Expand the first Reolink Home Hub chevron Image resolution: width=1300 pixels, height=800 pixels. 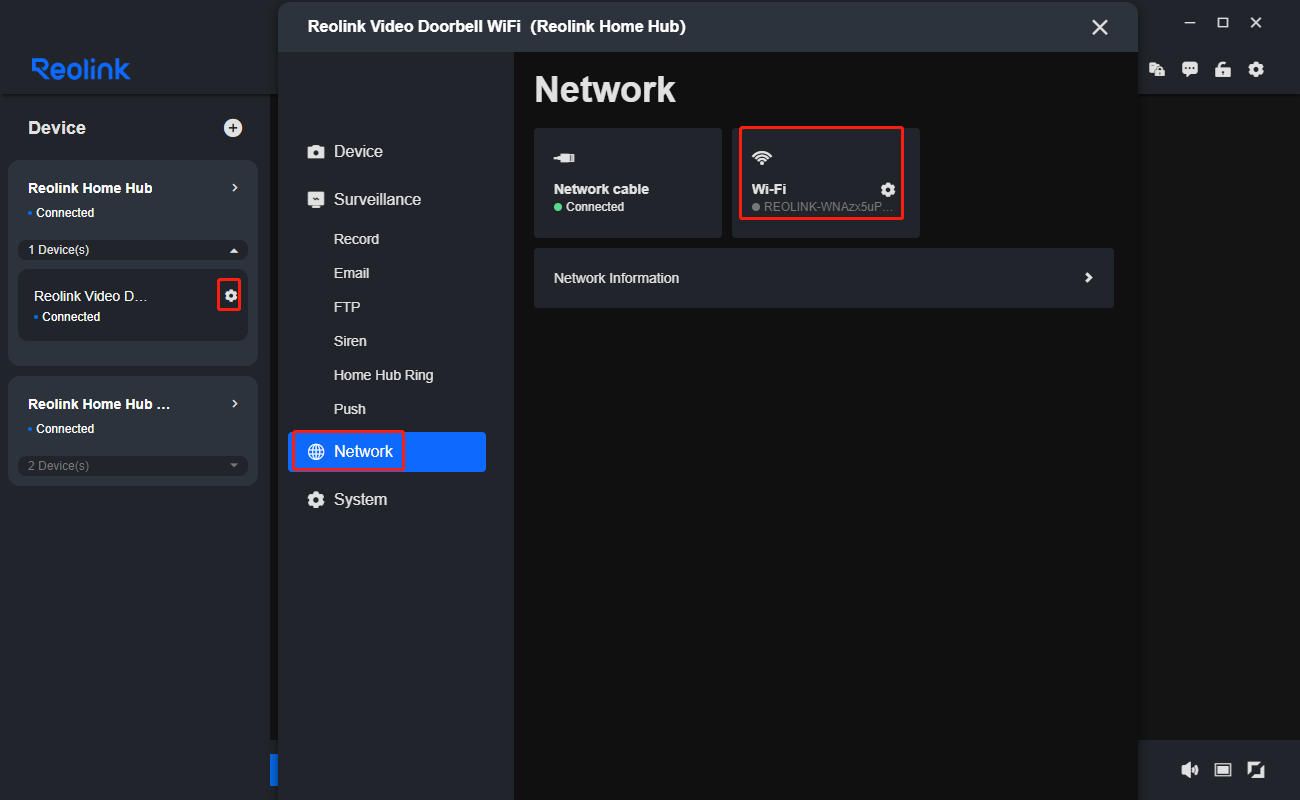(x=235, y=188)
